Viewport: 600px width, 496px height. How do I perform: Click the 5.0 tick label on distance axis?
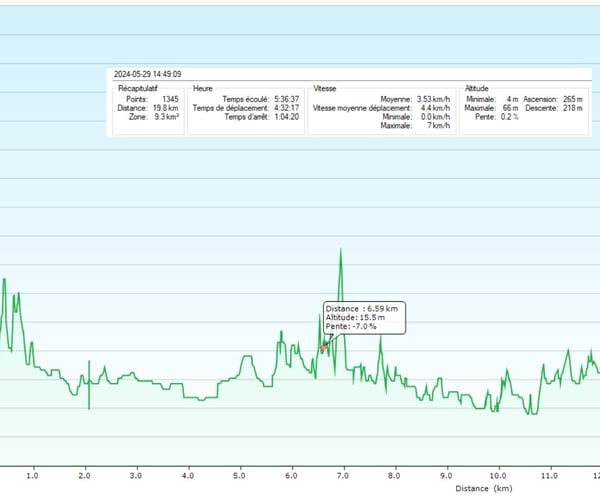(x=239, y=476)
